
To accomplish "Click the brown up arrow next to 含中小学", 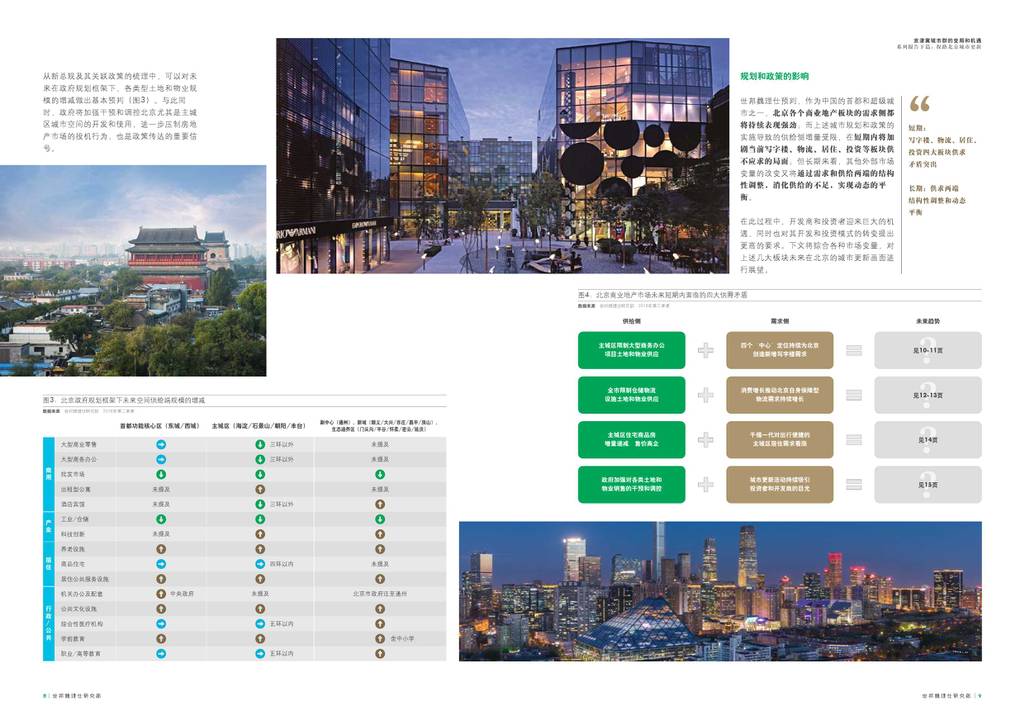I will coord(380,638).
